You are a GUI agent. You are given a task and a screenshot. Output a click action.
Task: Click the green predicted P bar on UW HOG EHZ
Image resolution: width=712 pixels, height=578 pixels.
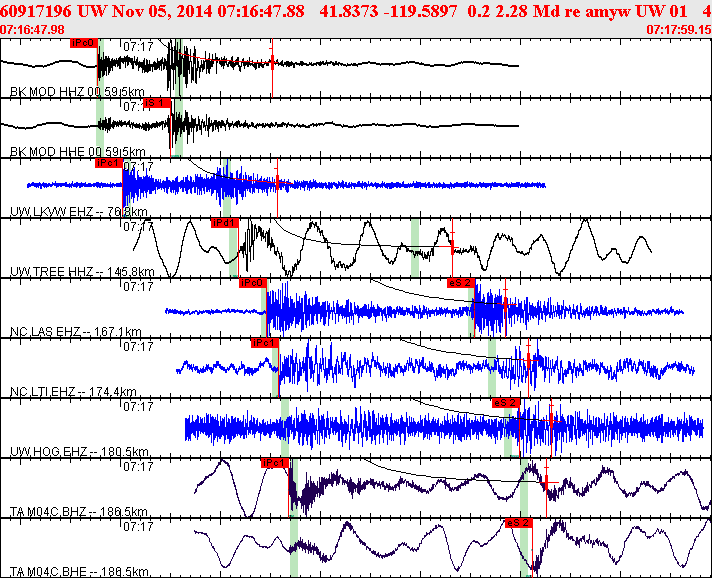click(x=285, y=427)
